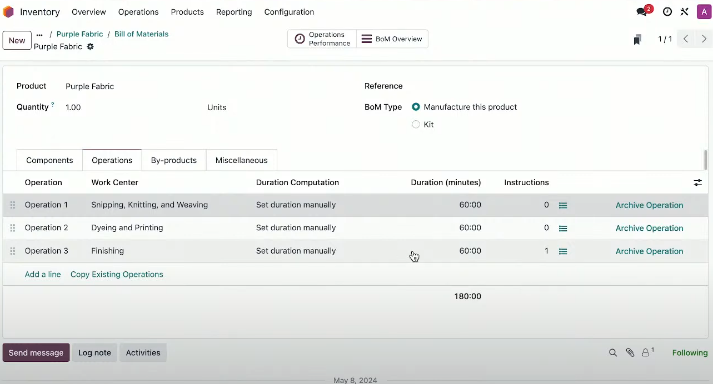Screen dimensions: 713x384
Task: Archive Operation 3
Action: 649,251
